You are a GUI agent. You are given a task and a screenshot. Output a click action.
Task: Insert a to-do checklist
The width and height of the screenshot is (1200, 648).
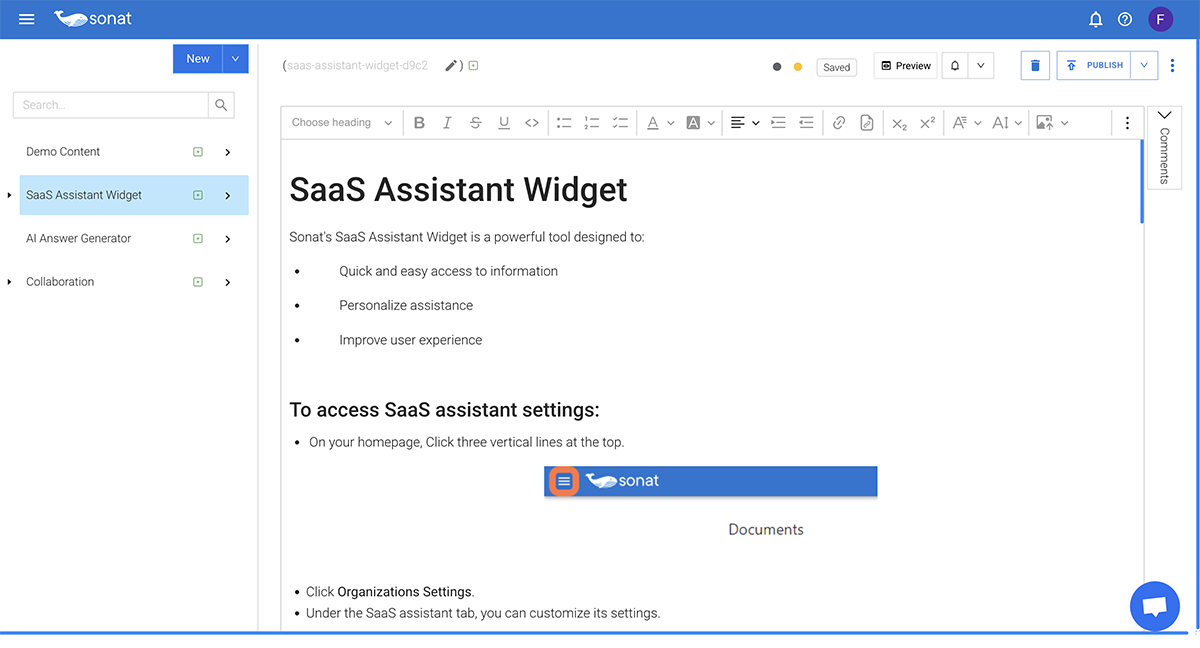(x=620, y=123)
